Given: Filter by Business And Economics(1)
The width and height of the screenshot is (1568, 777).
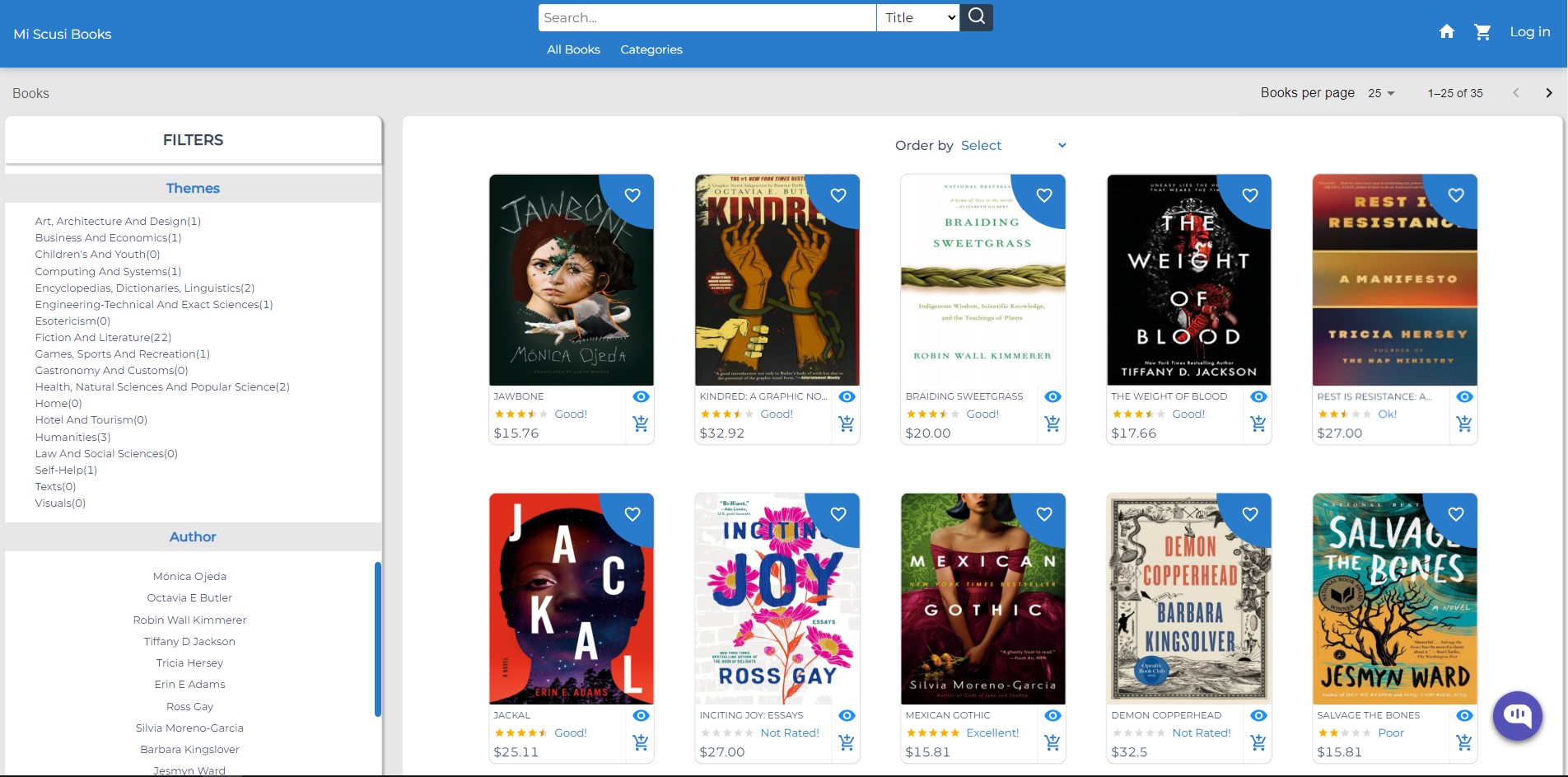Looking at the screenshot, I should coord(108,237).
